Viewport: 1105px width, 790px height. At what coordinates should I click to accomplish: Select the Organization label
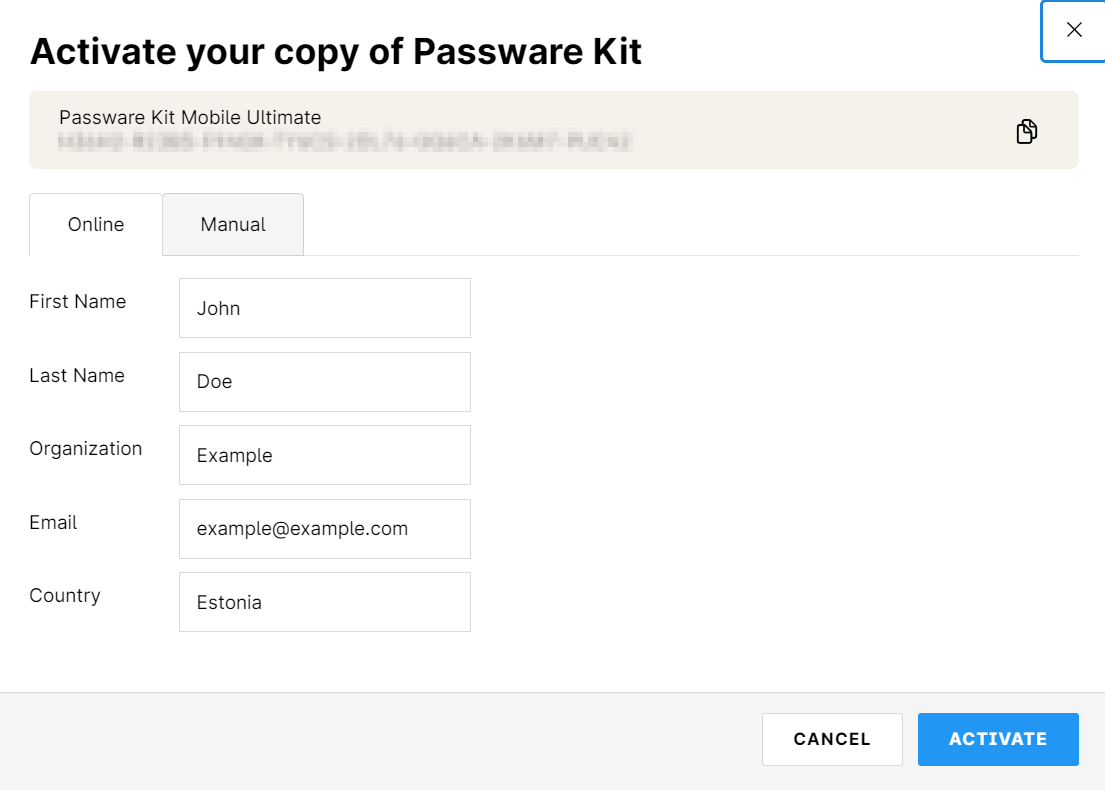click(86, 449)
